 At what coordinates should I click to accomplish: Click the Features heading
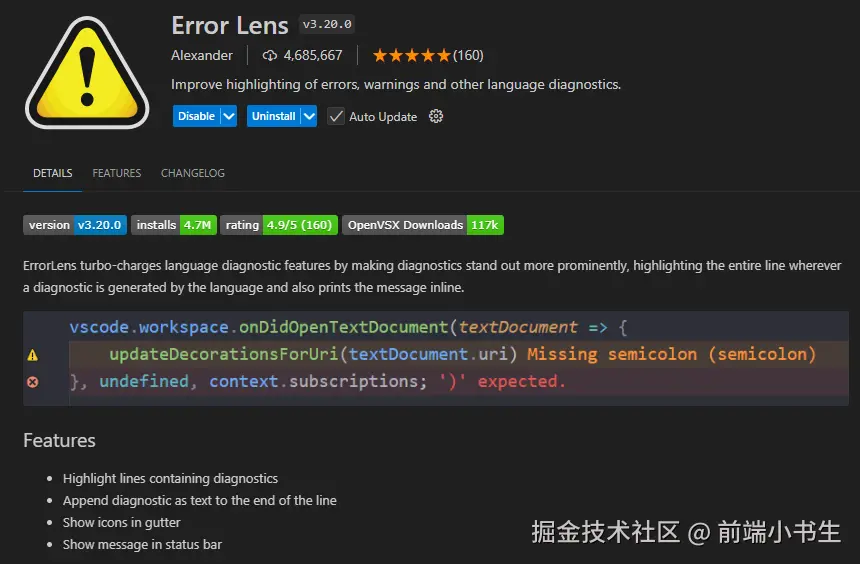59,441
